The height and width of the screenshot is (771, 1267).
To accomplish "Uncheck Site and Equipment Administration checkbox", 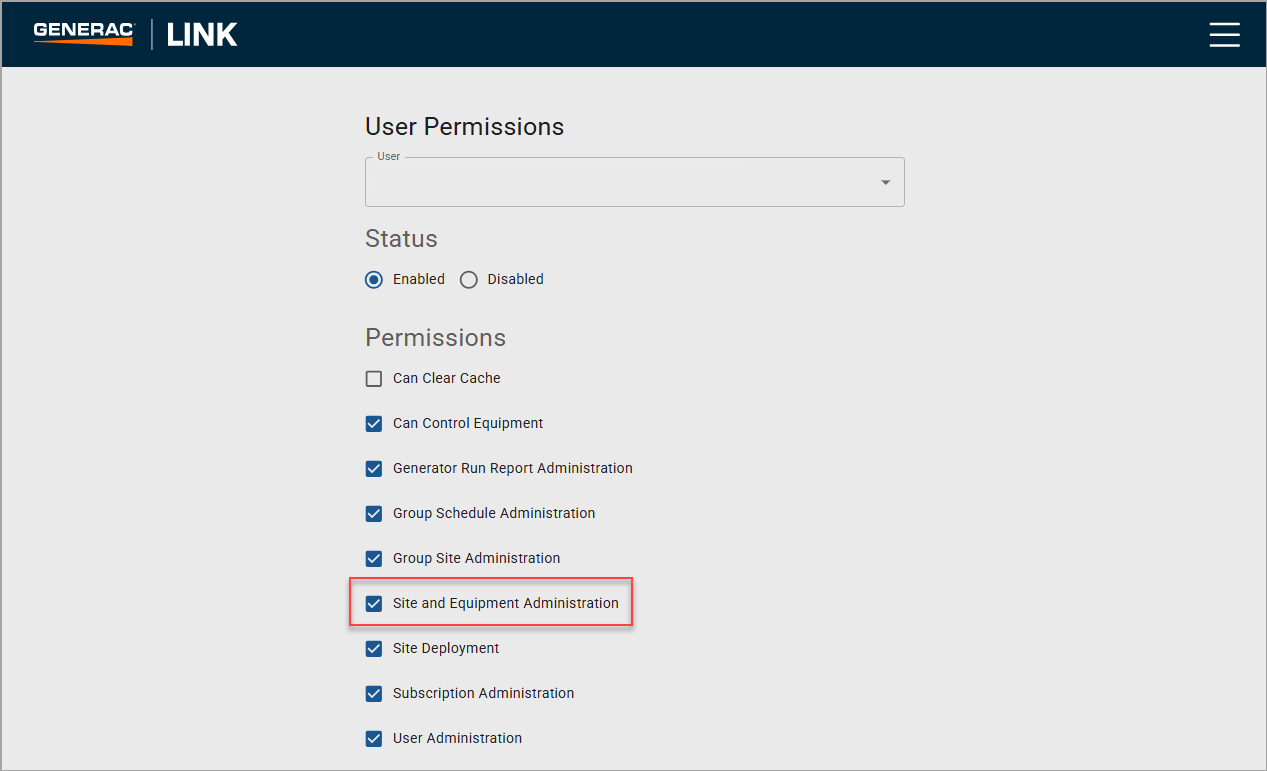I will (x=374, y=604).
